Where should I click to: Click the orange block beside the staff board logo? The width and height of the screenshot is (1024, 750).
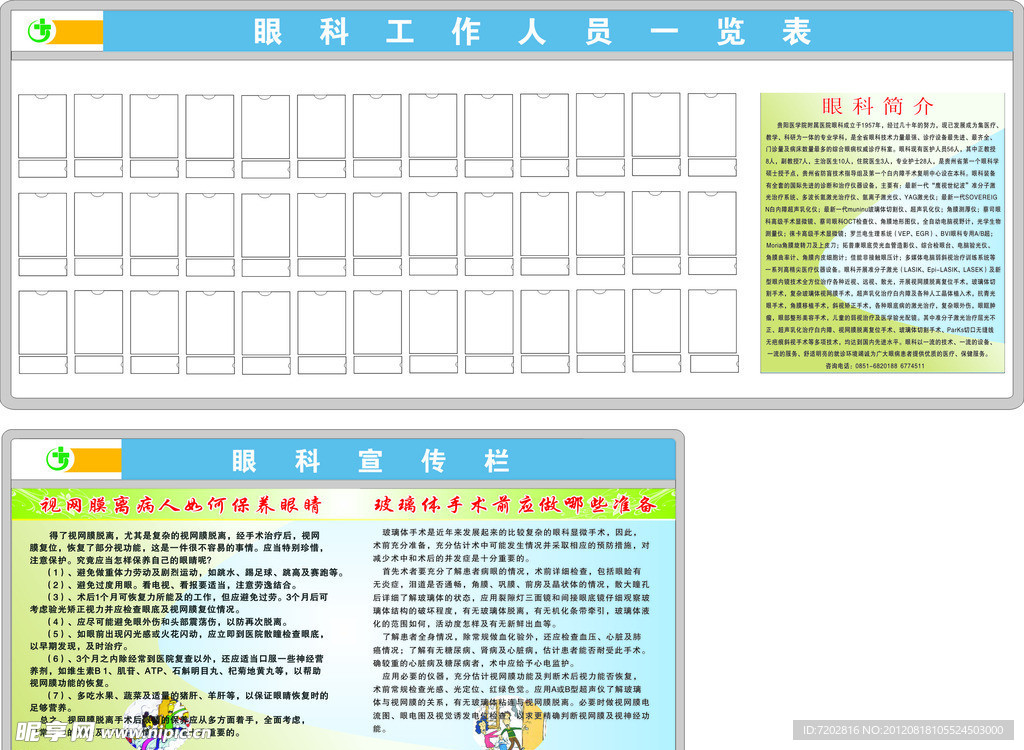[x=79, y=31]
